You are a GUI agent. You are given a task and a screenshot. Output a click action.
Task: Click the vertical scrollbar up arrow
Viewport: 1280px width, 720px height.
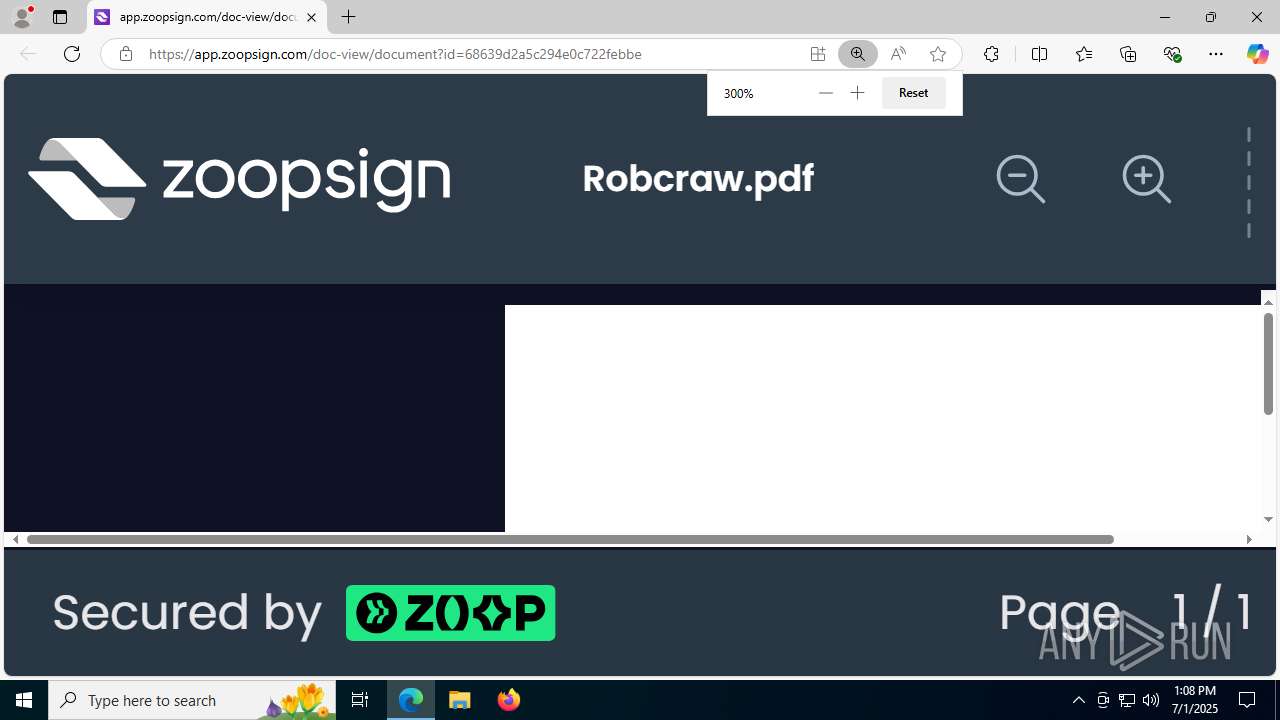(1268, 302)
